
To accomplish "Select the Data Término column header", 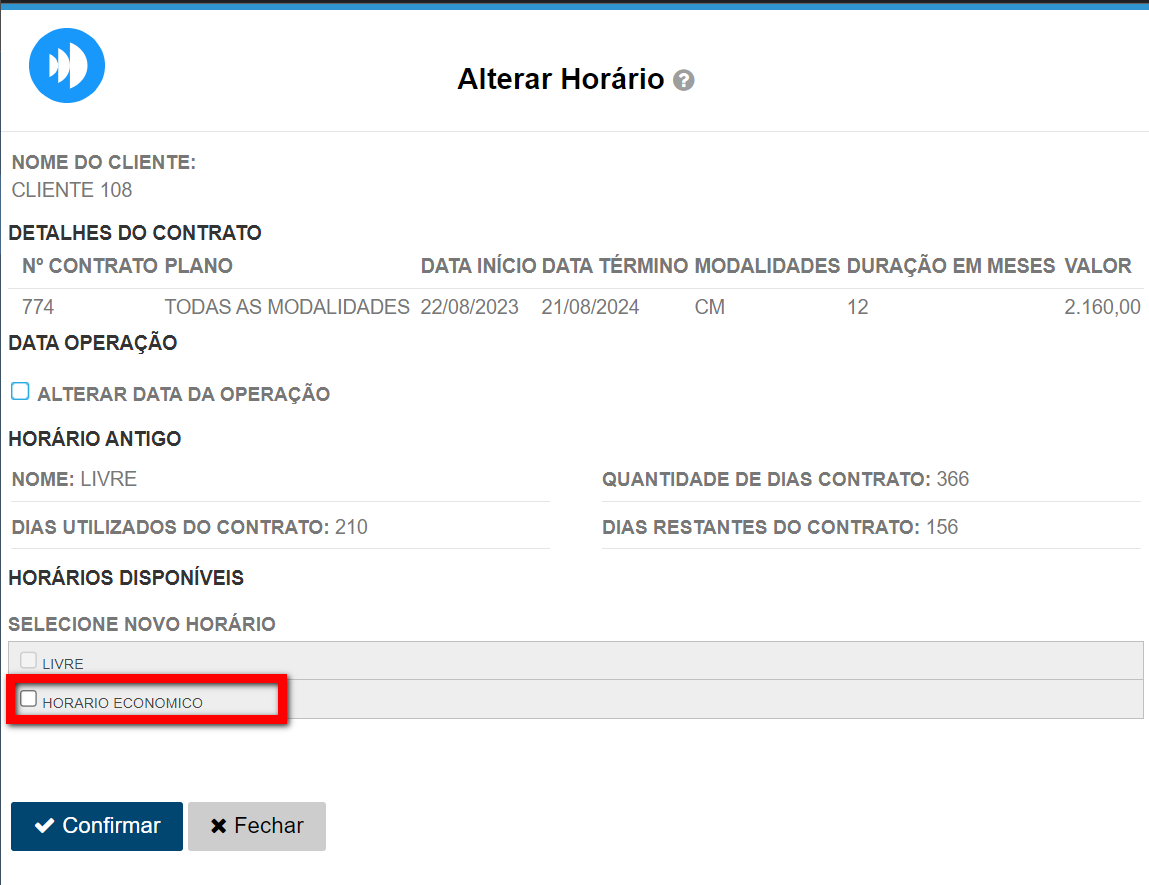I will pos(614,266).
